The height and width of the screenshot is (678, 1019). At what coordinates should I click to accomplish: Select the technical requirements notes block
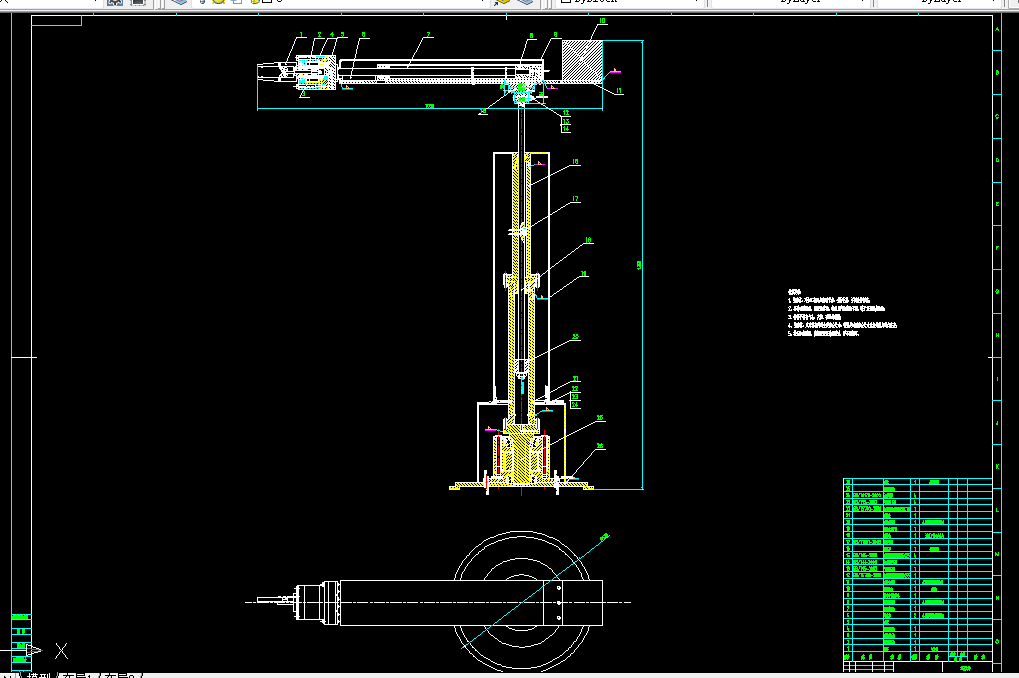coord(842,313)
